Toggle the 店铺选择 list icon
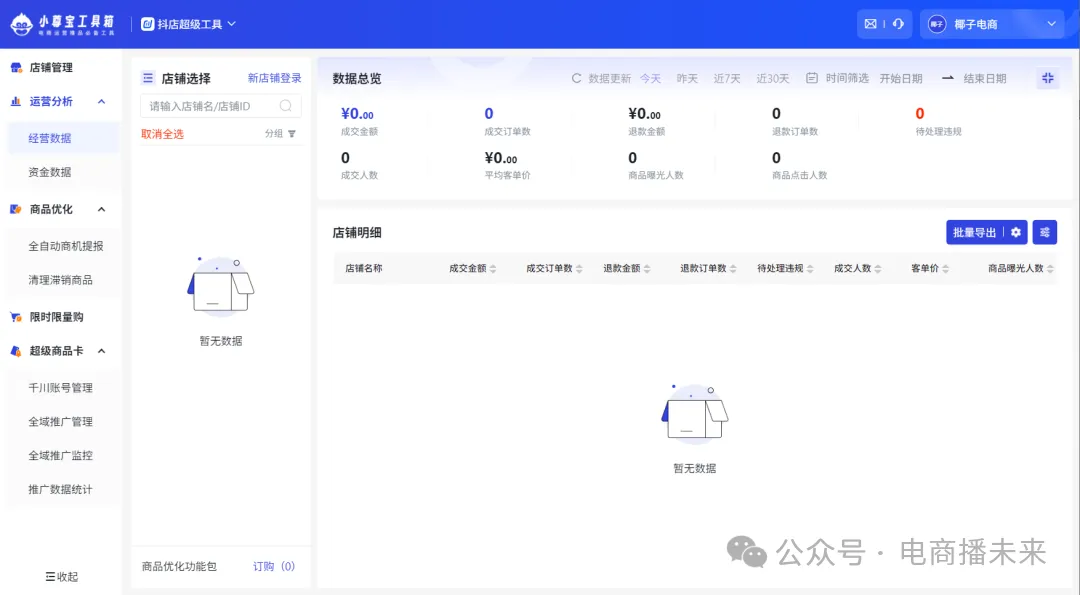Image resolution: width=1080 pixels, height=595 pixels. 148,78
